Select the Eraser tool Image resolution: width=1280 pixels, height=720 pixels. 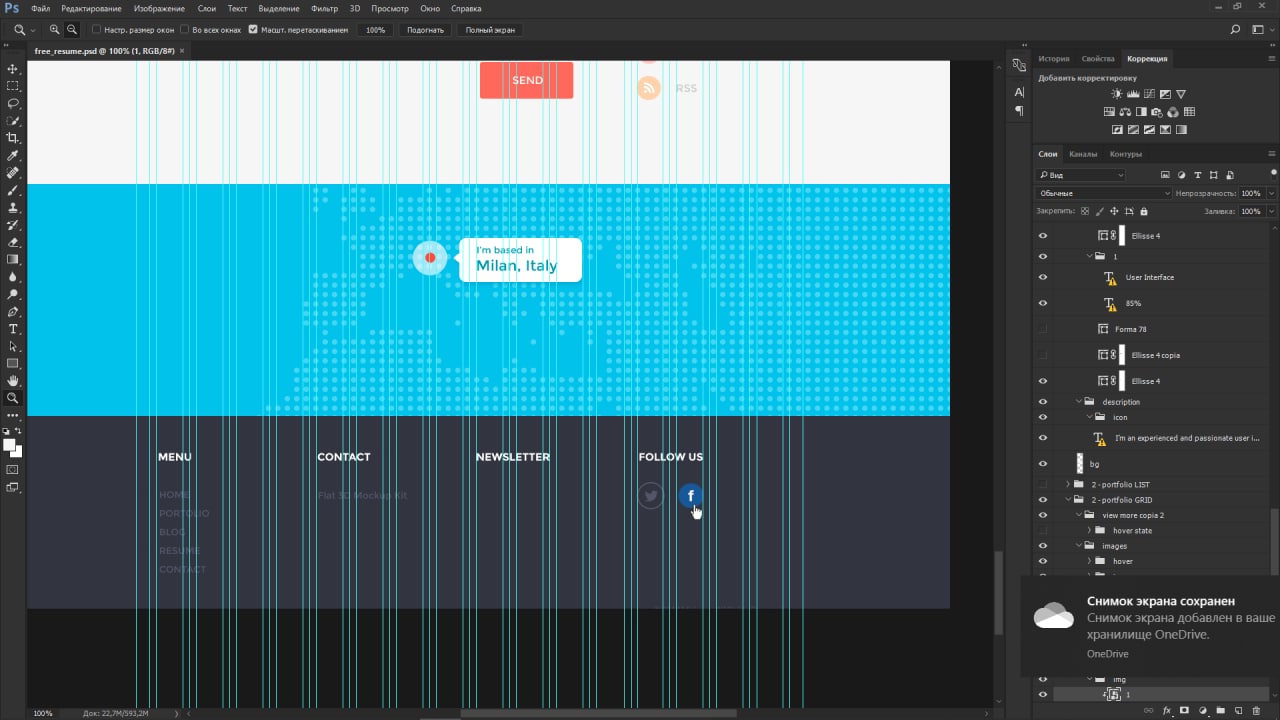click(13, 242)
